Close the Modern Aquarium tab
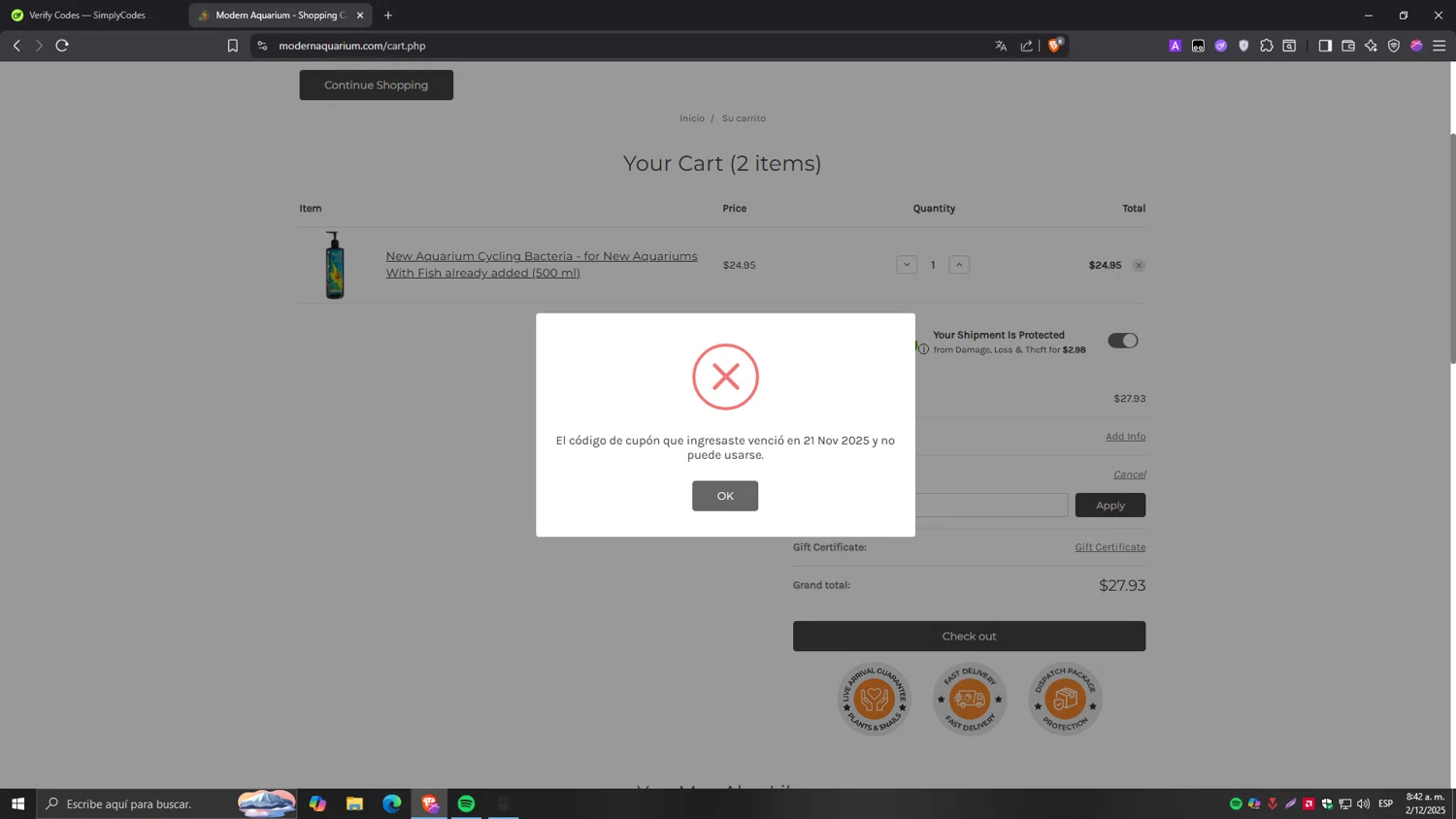The width and height of the screenshot is (1456, 819). coord(360,16)
